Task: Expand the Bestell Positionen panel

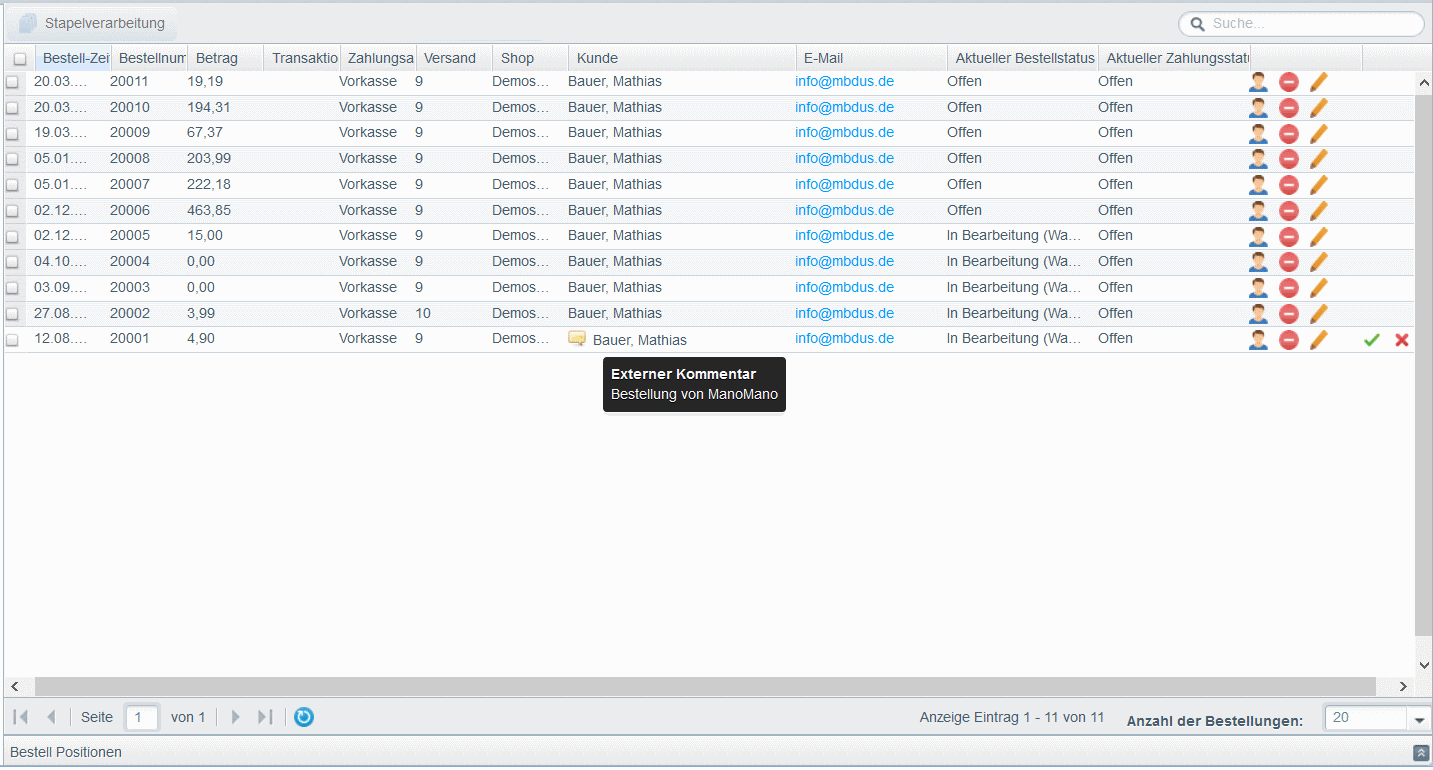Action: [x=1420, y=753]
